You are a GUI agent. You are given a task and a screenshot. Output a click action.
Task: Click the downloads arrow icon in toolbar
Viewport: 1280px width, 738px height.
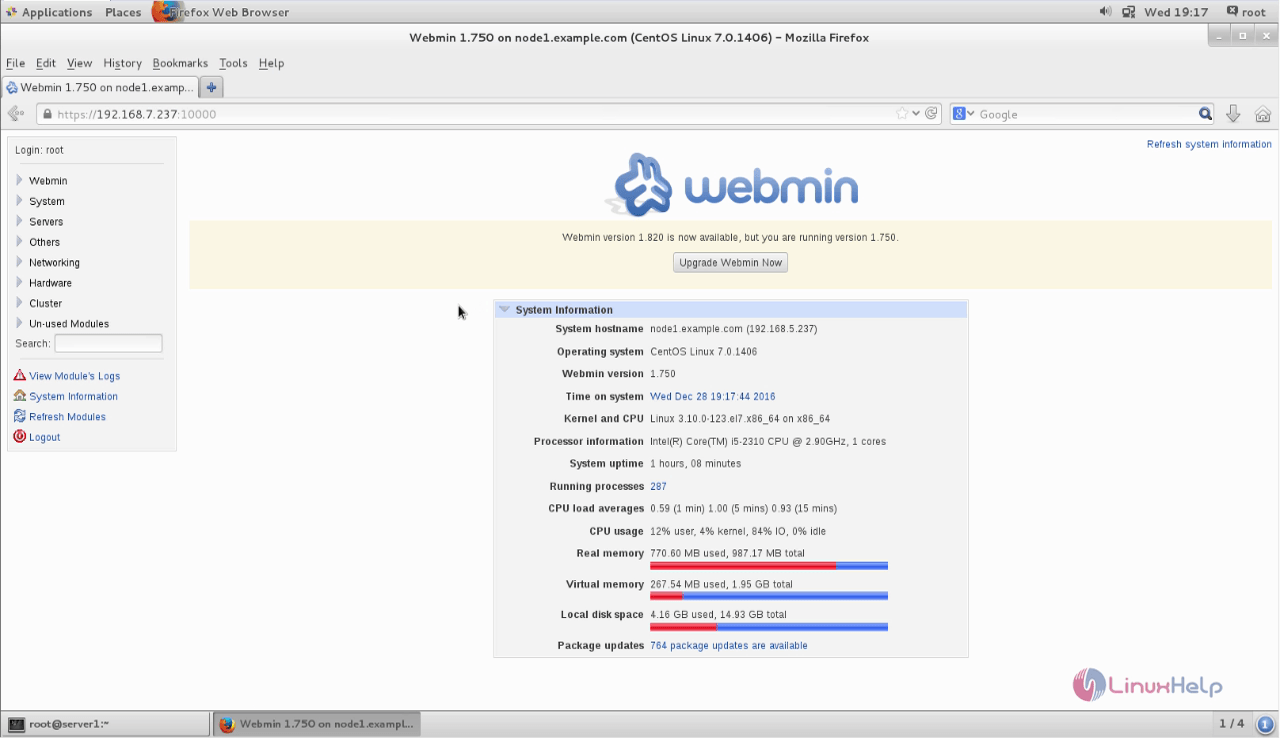tap(1233, 114)
